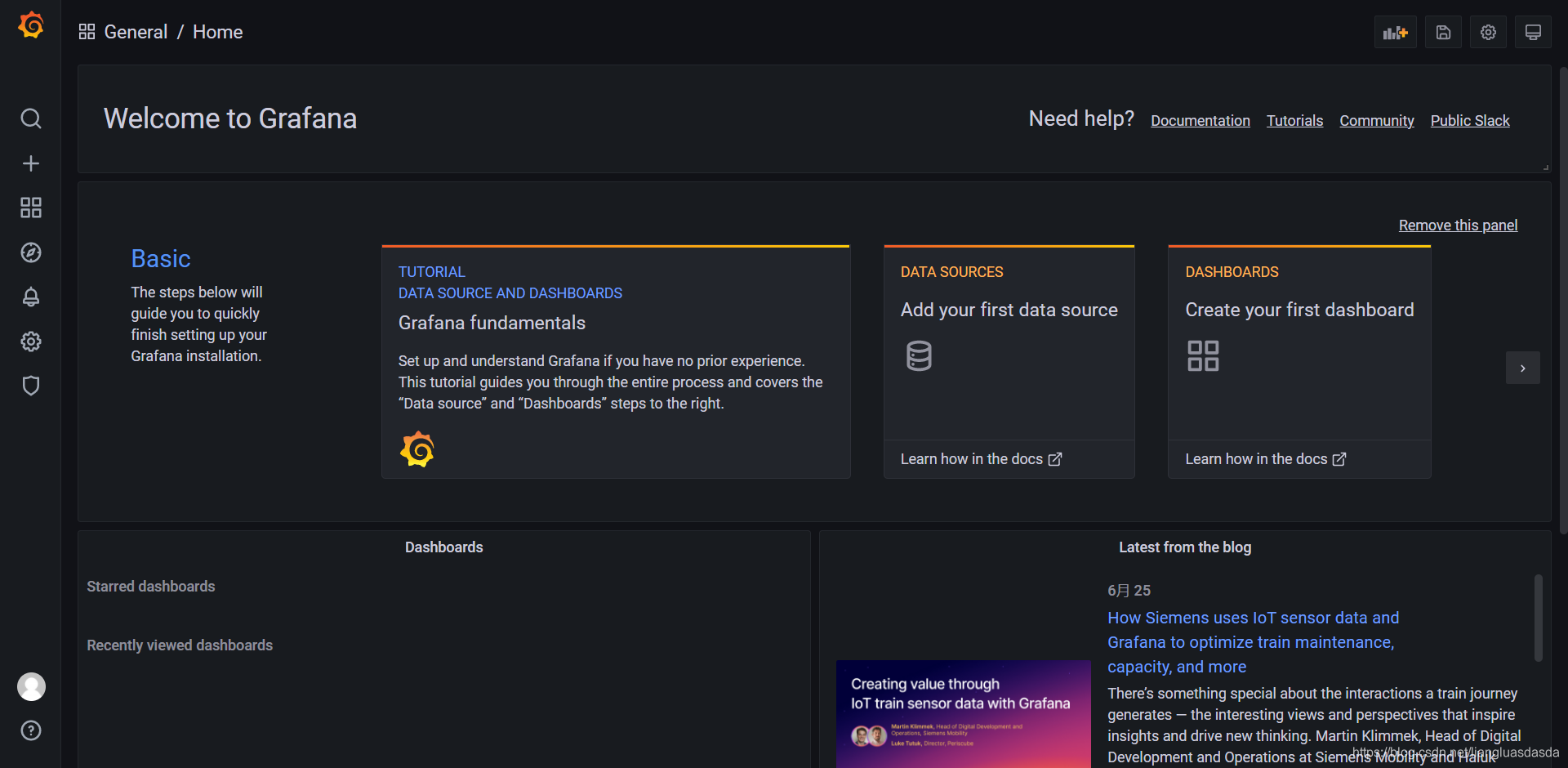
Task: Open Dashboard settings gear in toolbar
Action: tap(1488, 32)
